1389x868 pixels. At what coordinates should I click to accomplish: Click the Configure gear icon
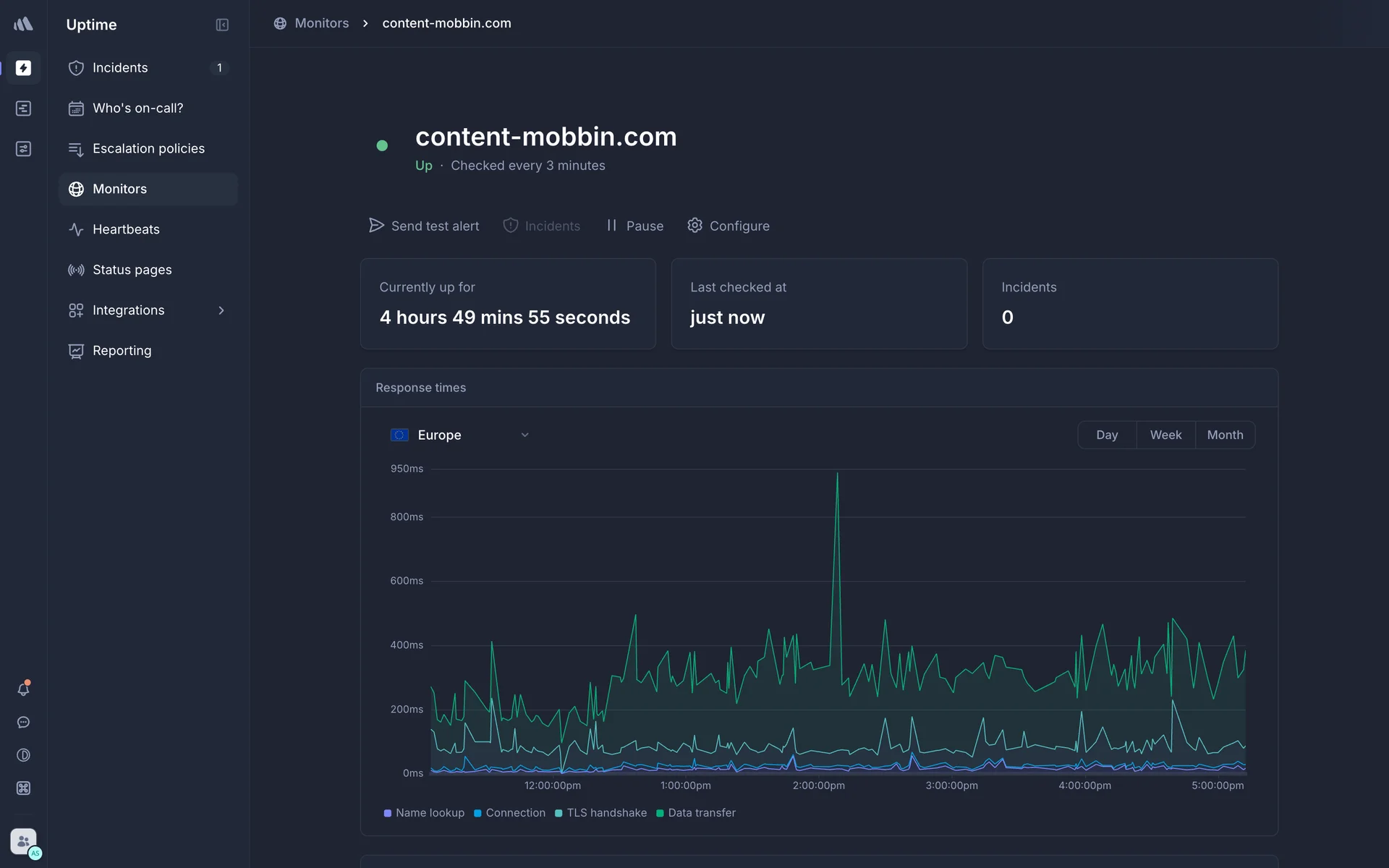click(x=694, y=226)
